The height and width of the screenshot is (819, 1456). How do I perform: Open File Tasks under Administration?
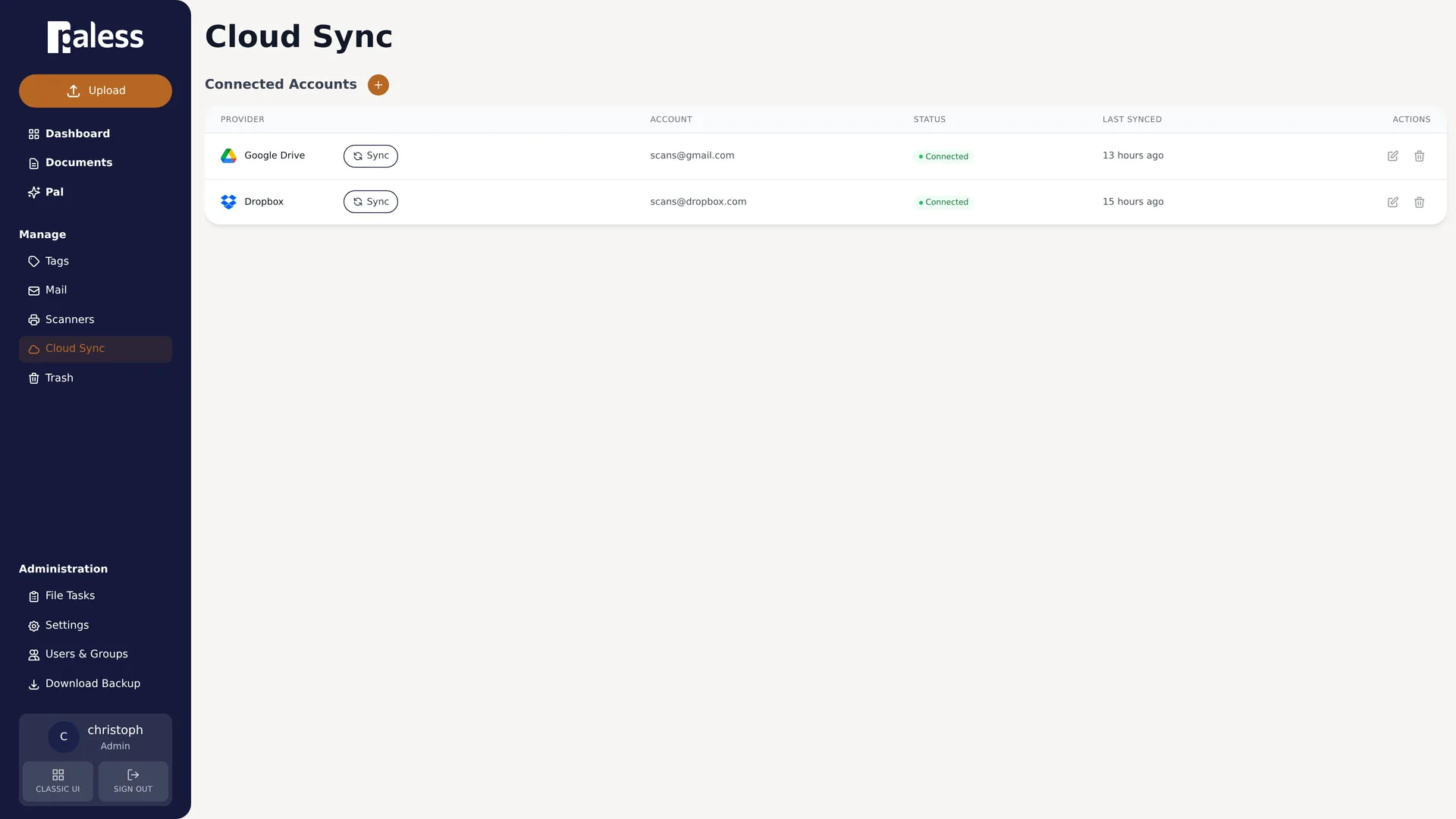(96, 596)
